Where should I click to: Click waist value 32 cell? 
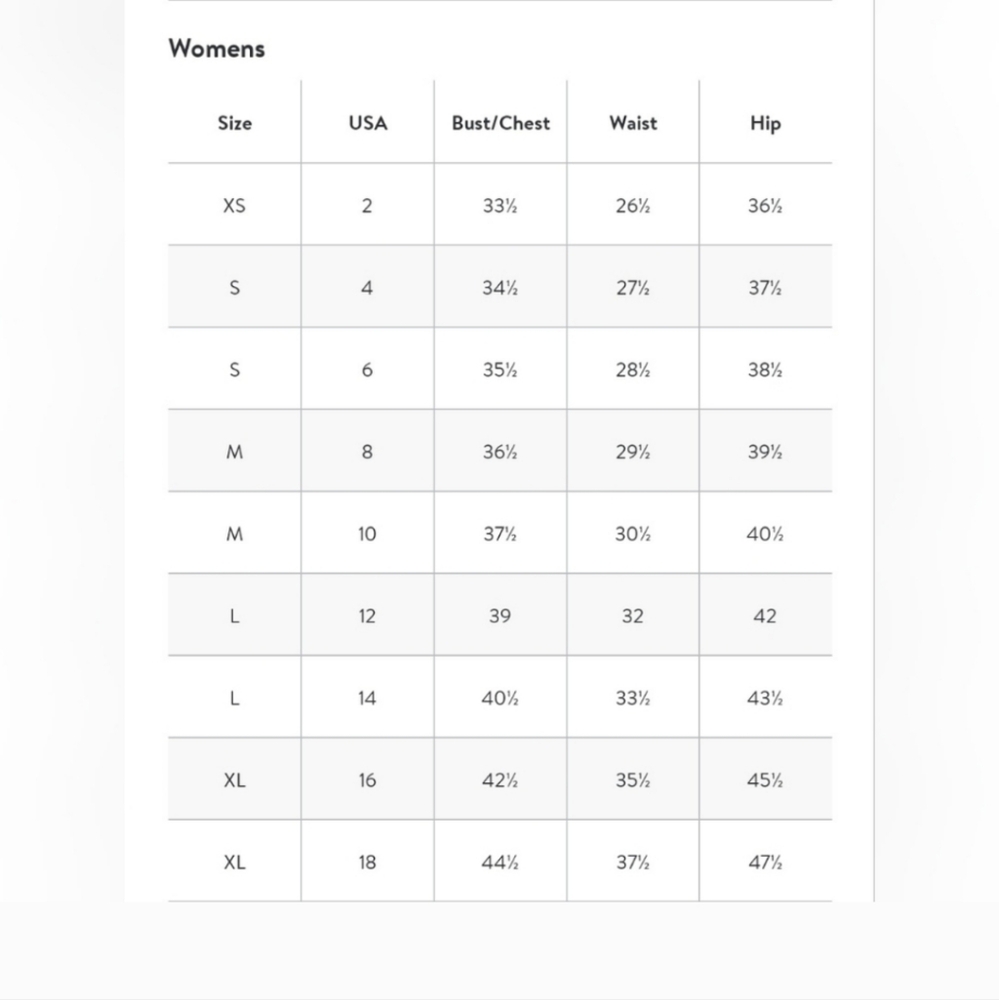(633, 615)
